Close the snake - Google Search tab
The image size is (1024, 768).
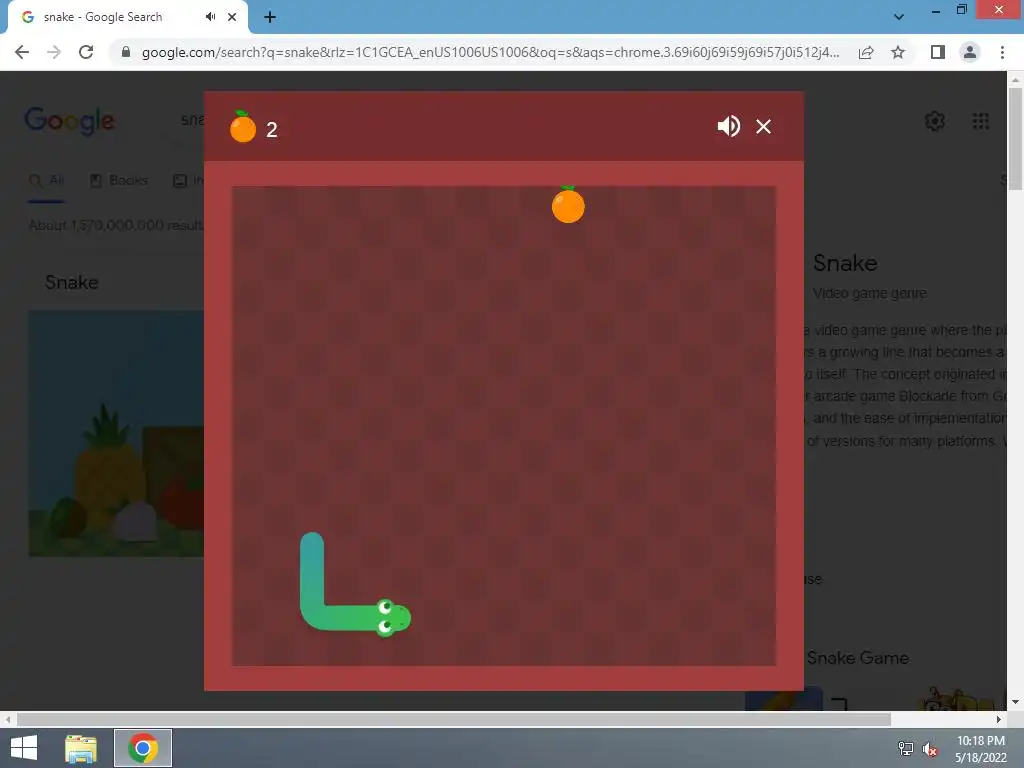click(232, 17)
